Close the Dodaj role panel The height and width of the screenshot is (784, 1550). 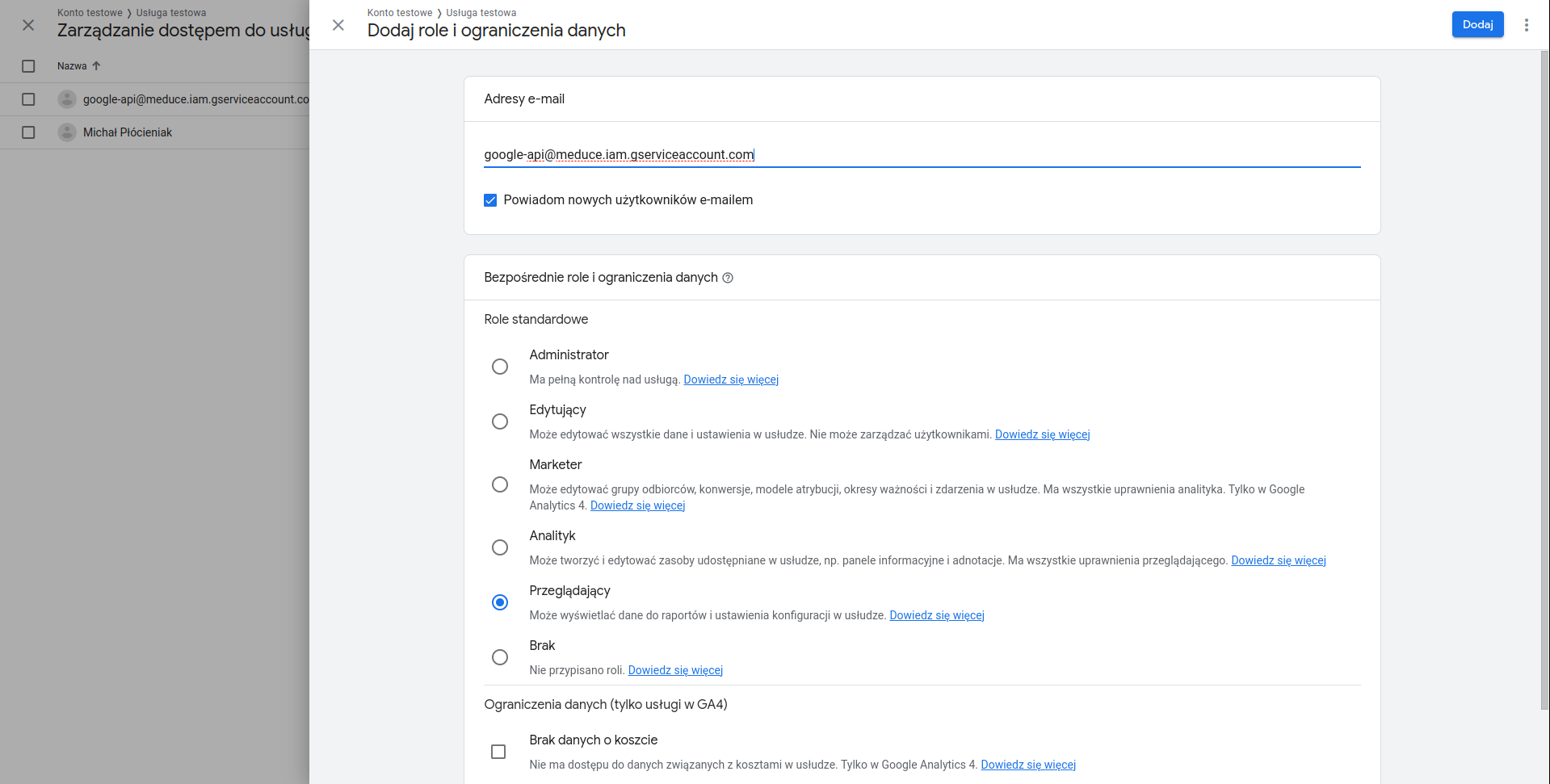338,25
